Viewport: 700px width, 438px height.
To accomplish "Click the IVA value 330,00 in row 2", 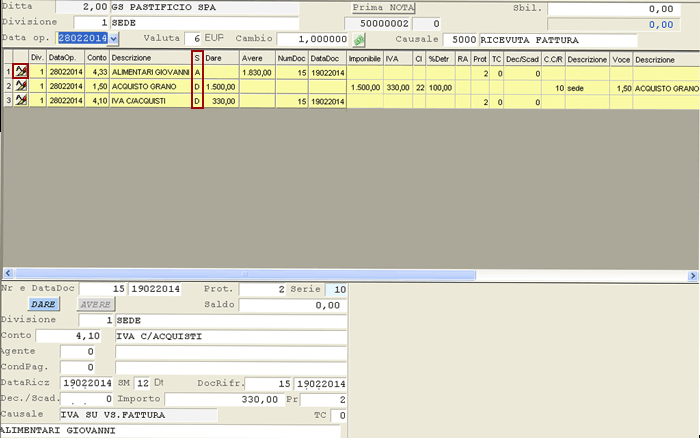I will coord(398,88).
